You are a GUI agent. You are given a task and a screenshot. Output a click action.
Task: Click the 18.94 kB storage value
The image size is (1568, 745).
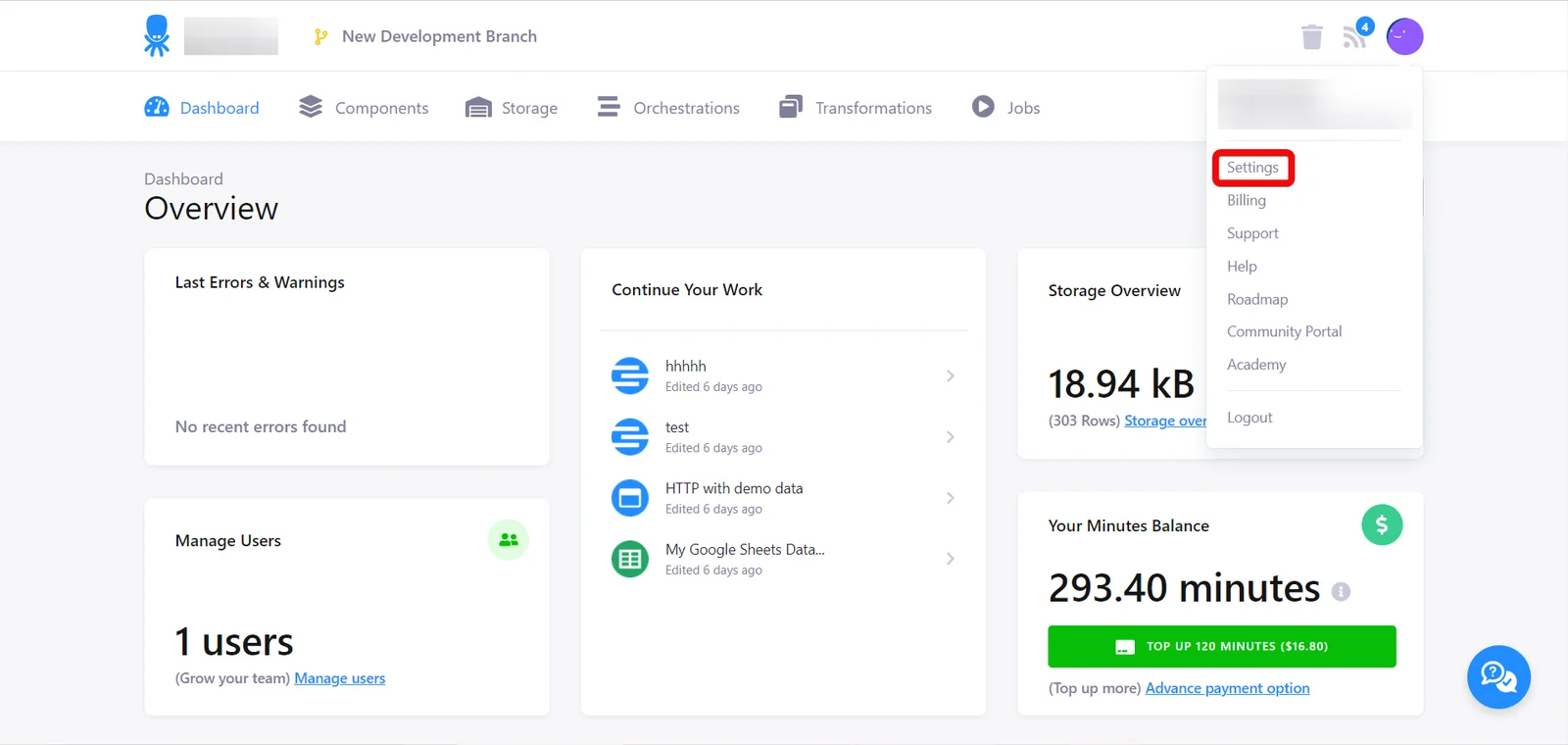coord(1121,384)
